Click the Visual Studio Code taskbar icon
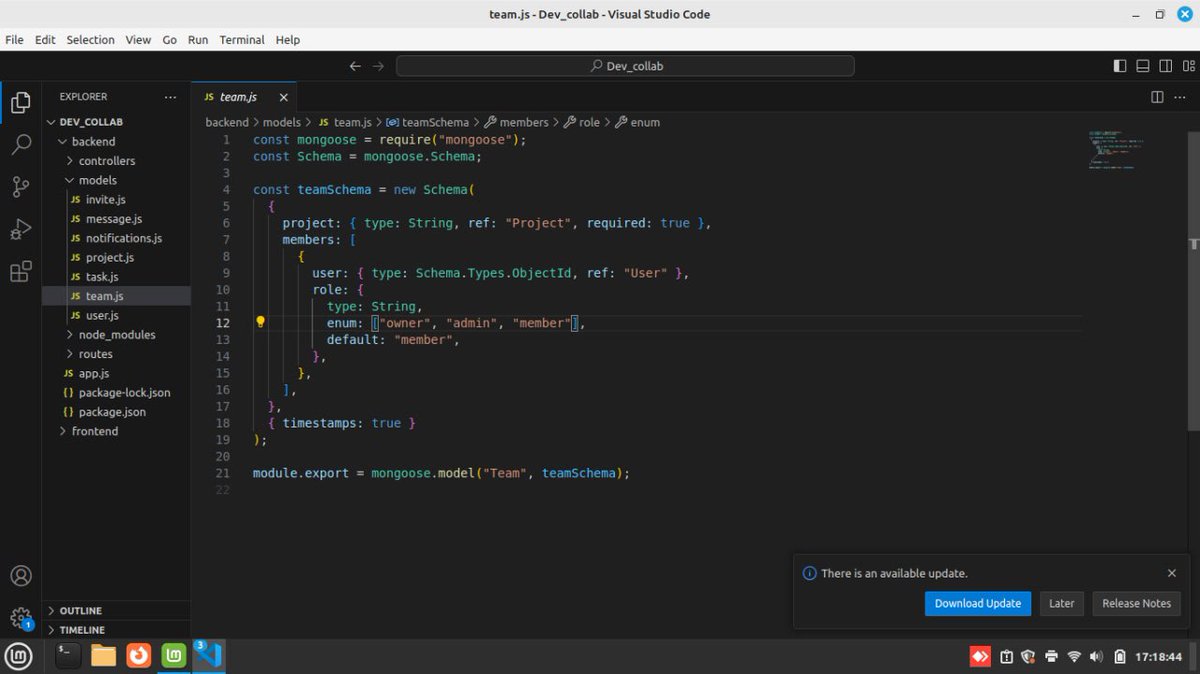1200x674 pixels. 209,656
